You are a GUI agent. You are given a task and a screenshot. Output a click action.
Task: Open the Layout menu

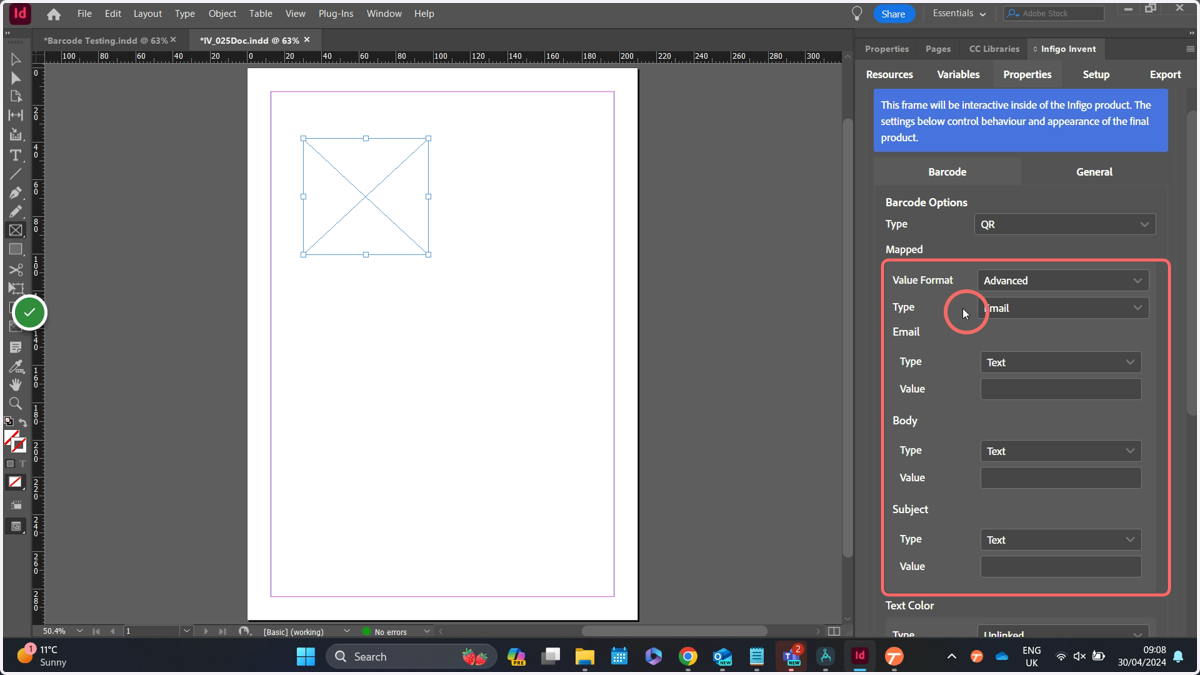[147, 14]
